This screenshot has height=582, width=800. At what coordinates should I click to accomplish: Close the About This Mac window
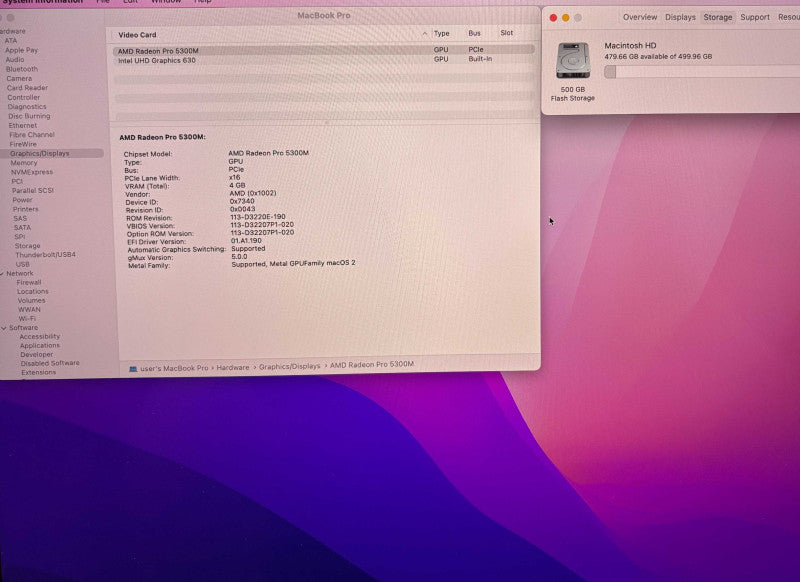[553, 18]
